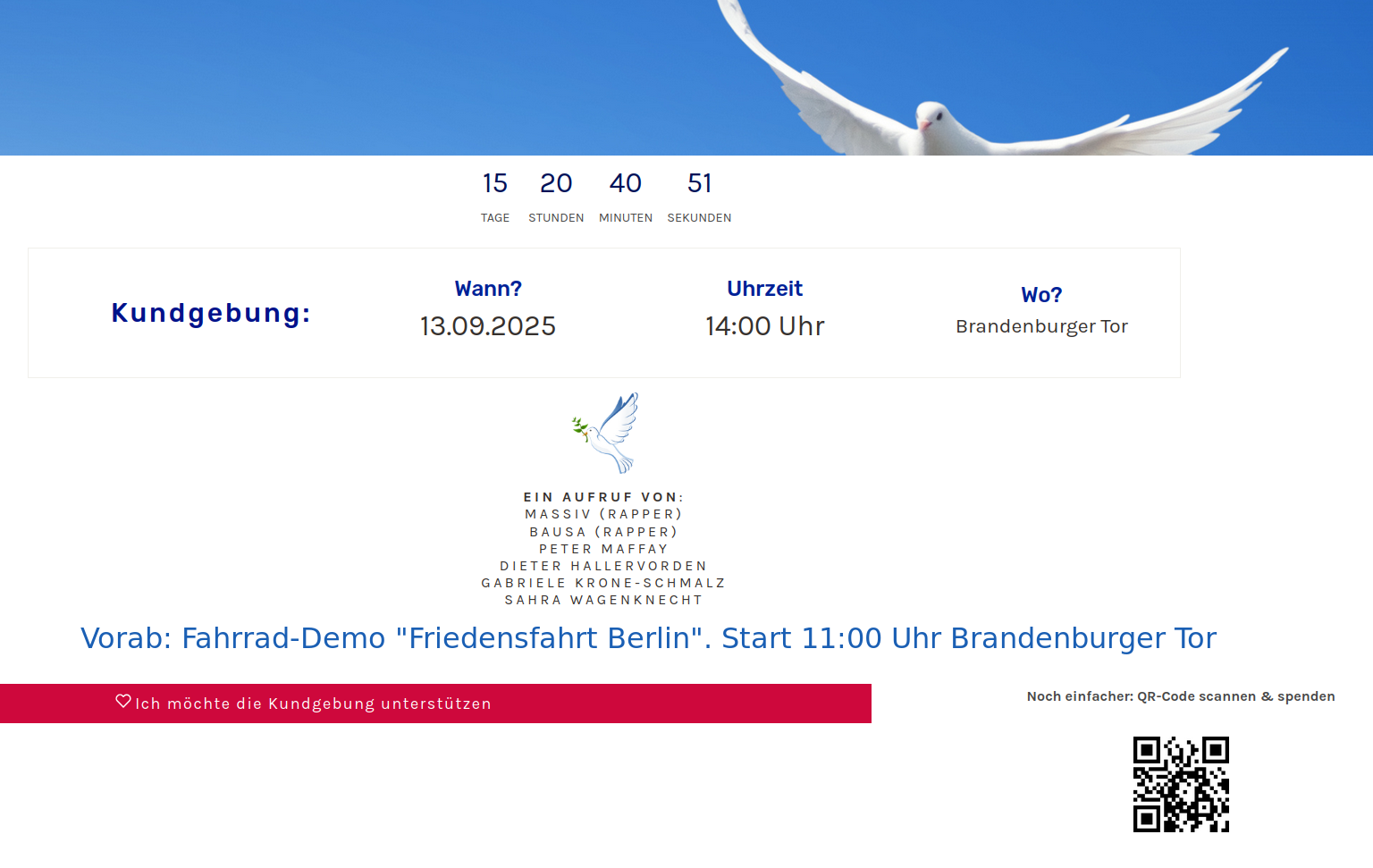Image resolution: width=1373 pixels, height=868 pixels.
Task: Open the 'Vorab: Fahrrad-Demo Friedensfahrt Berlin' link
Action: point(648,638)
